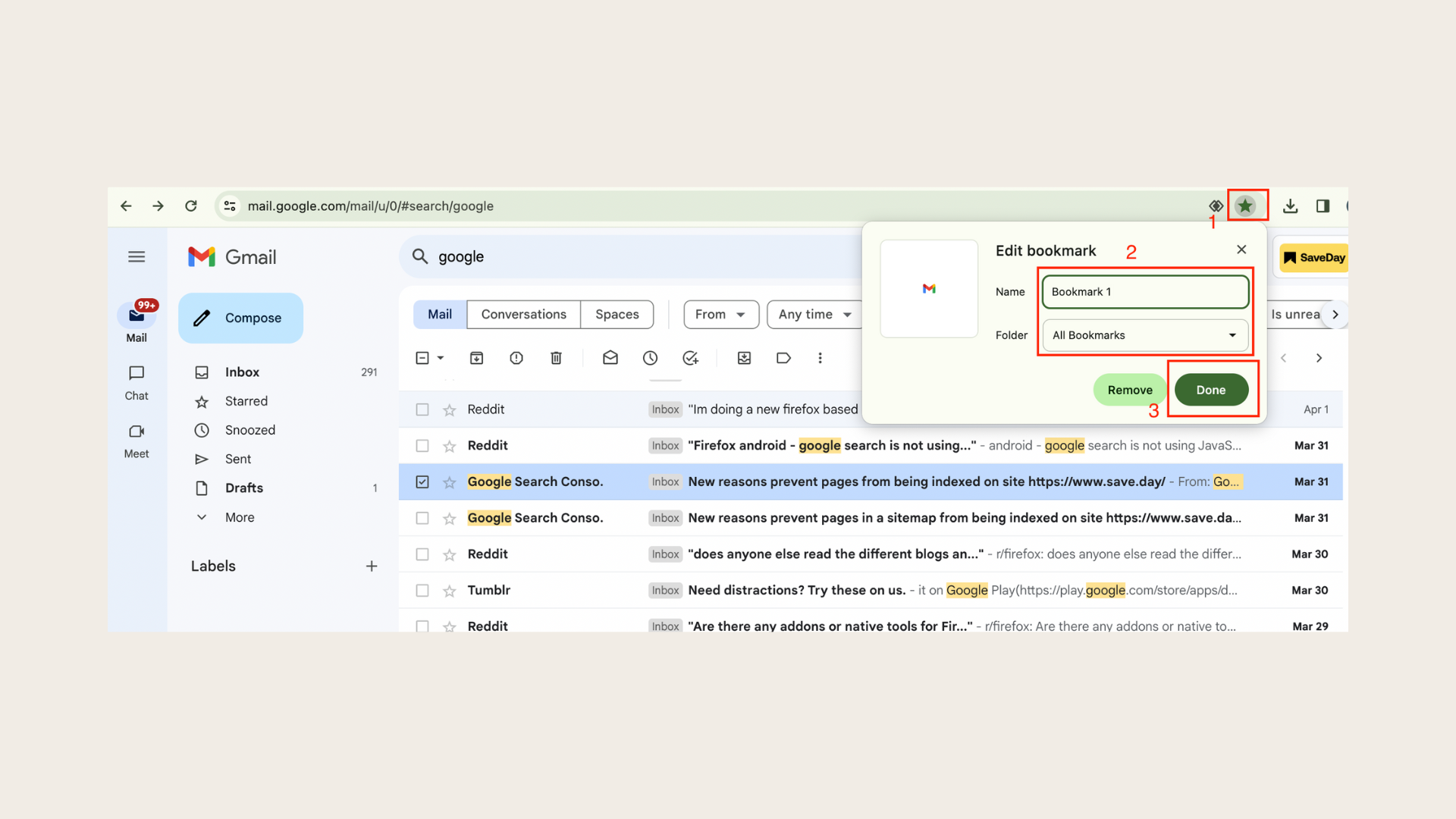Viewport: 1456px width, 819px height.
Task: Uncheck the selected Google Search Console email
Action: click(422, 482)
